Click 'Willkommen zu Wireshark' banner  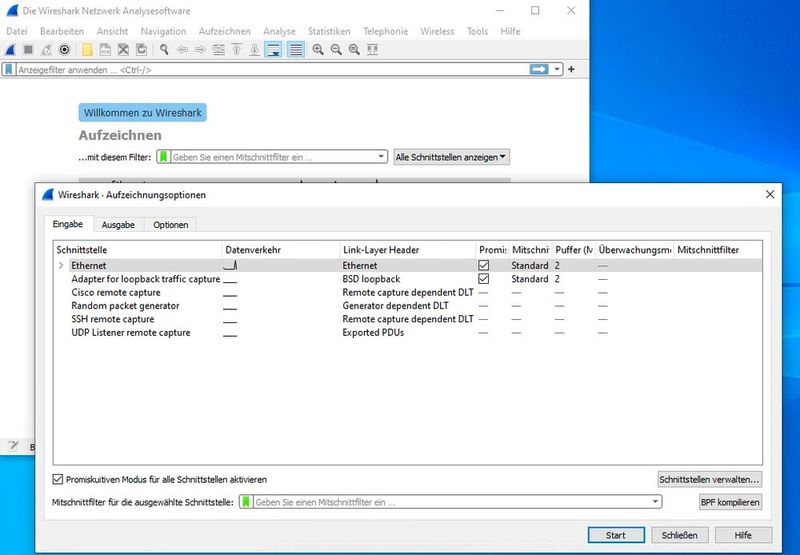pos(142,113)
